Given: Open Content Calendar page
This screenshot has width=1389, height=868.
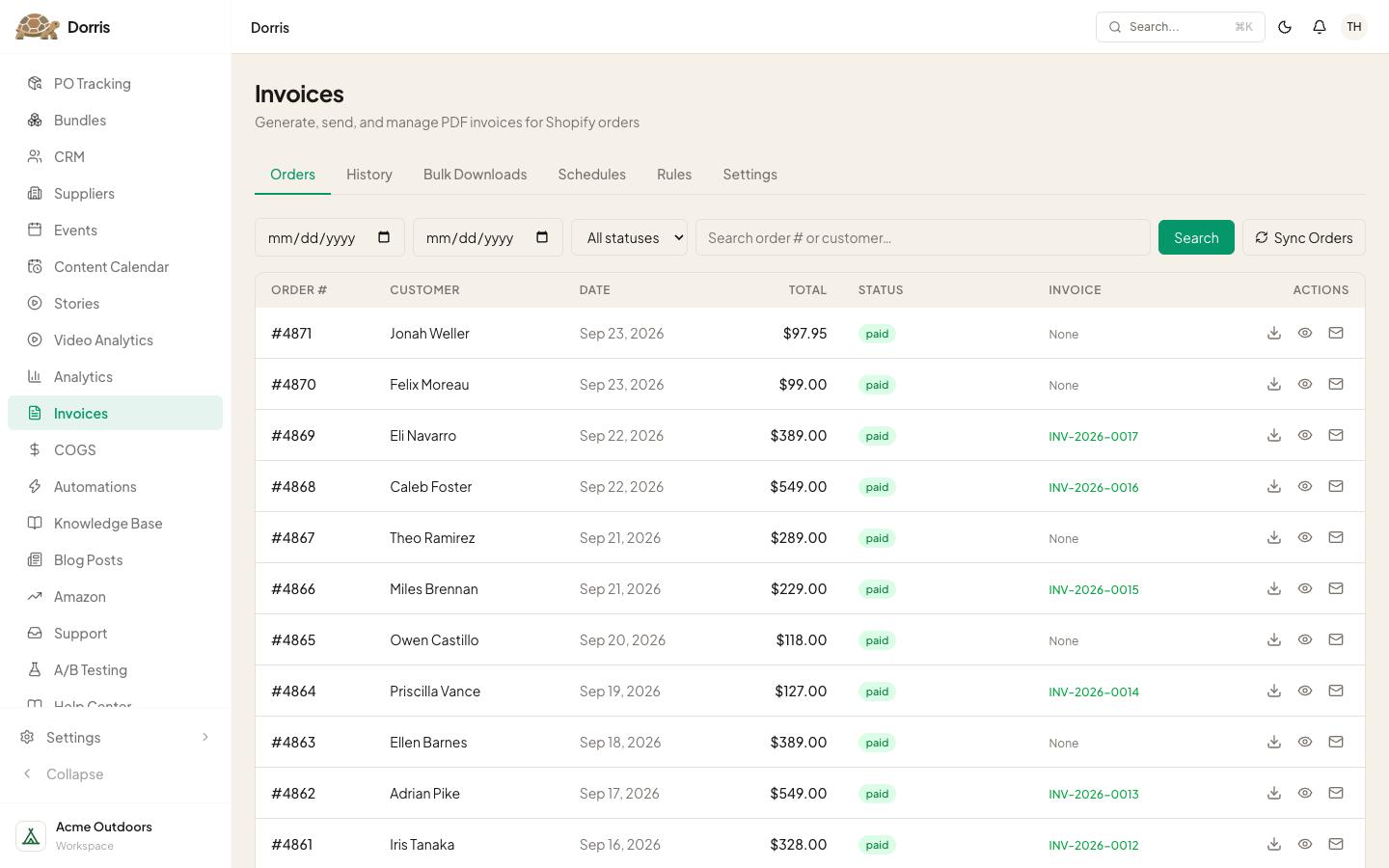Looking at the screenshot, I should coord(115,266).
